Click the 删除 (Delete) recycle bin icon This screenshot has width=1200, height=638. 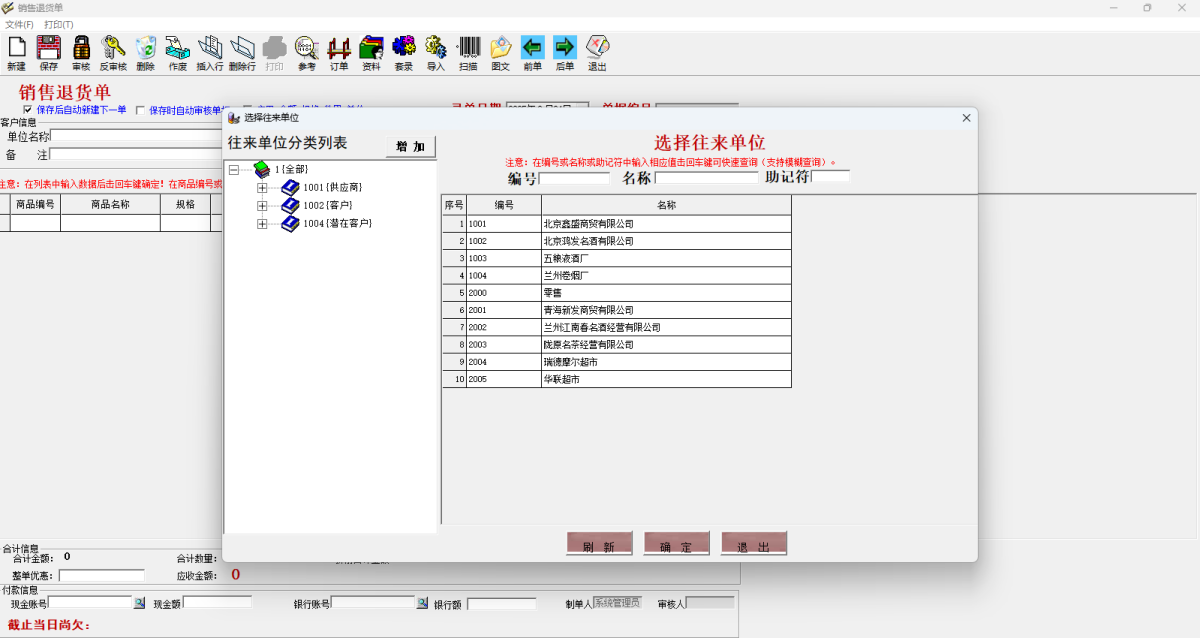[x=144, y=46]
